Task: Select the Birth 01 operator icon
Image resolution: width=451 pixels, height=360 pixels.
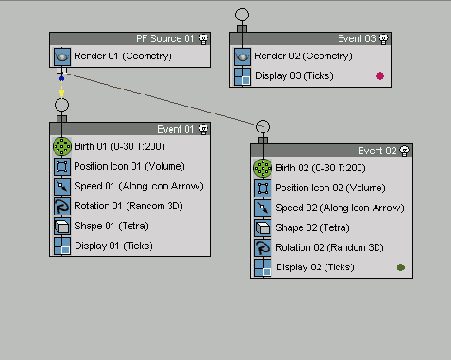Action: coord(62,146)
